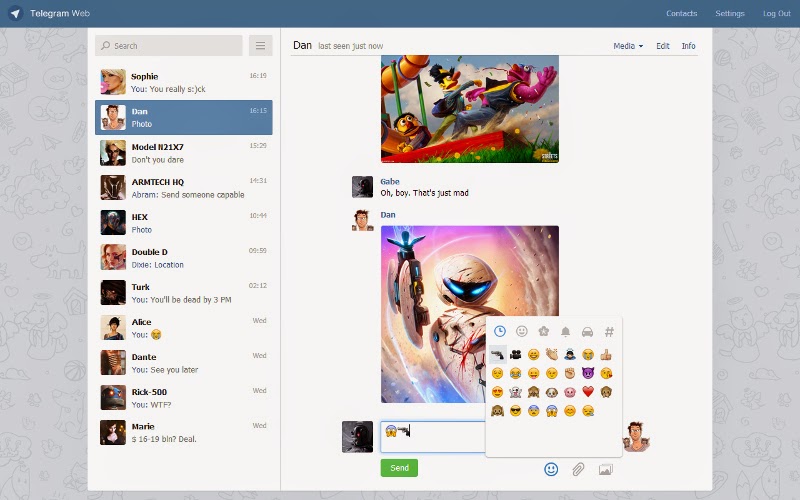The height and width of the screenshot is (500, 800).
Task: Send the message with green Send button
Action: pos(399,468)
